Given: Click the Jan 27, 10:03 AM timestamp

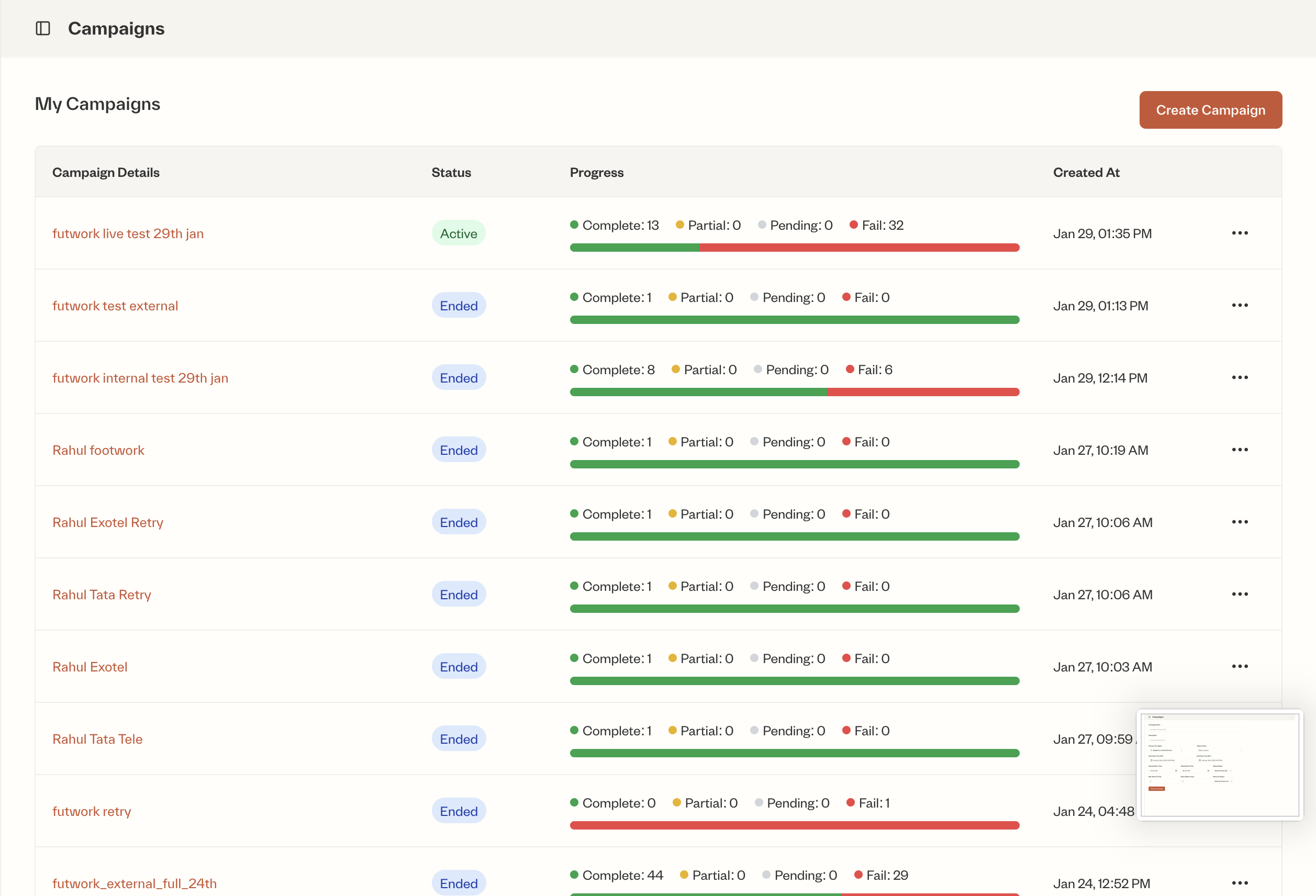Looking at the screenshot, I should [1102, 667].
